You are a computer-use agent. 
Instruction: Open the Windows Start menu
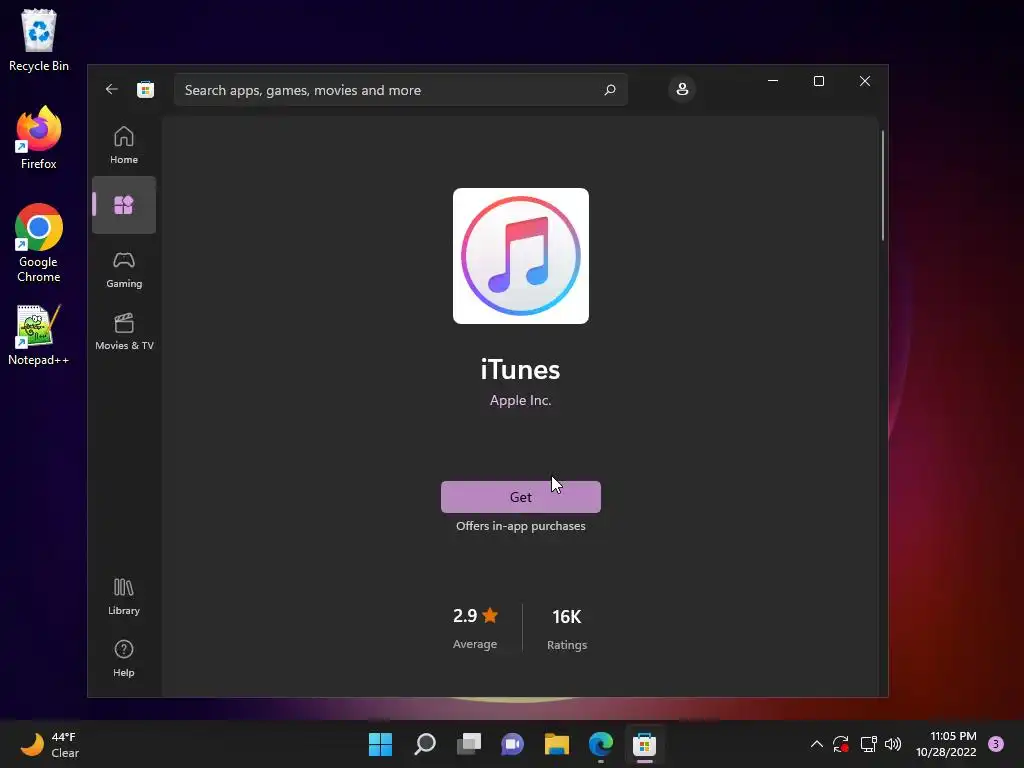pos(381,744)
